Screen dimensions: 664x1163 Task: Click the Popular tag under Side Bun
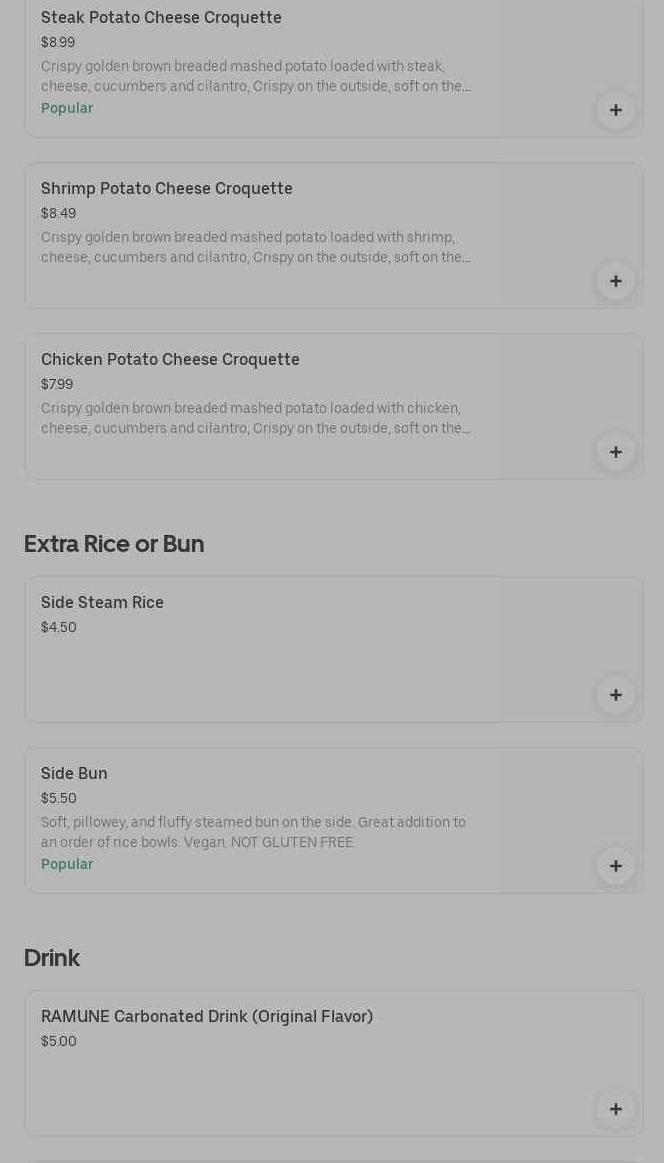pos(67,864)
